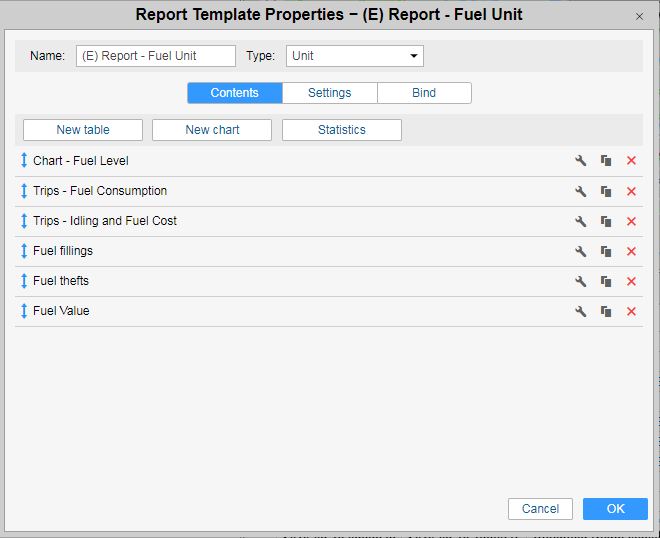Copy the Trips - Fuel Consumption table
The image size is (660, 538).
(x=606, y=191)
